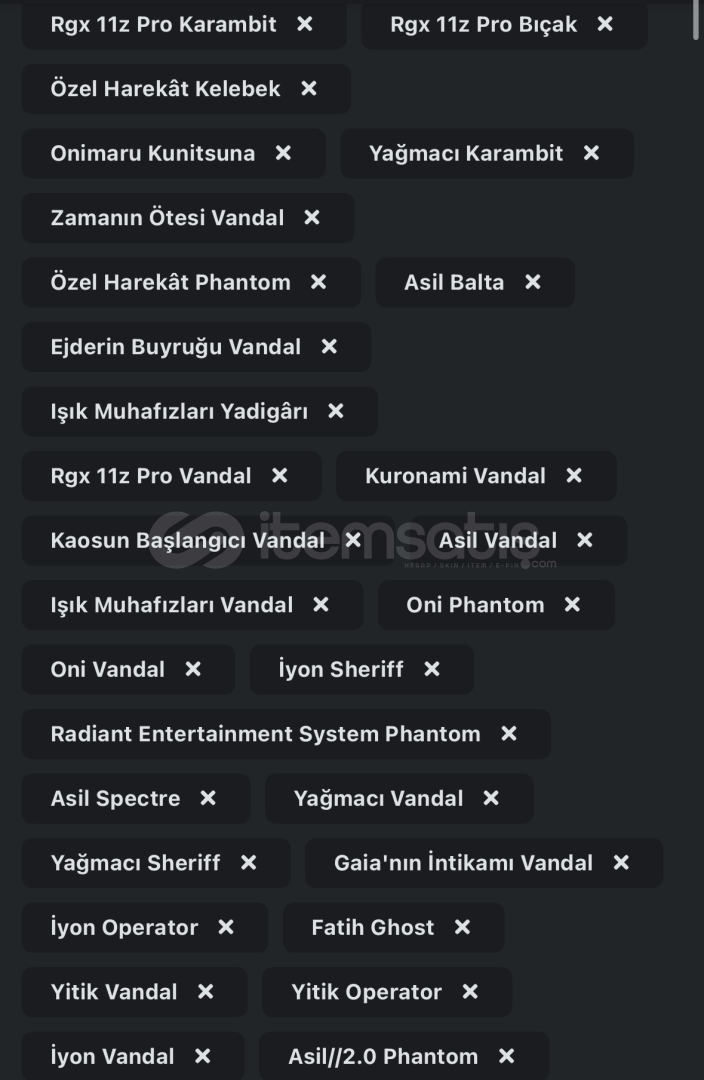Click the X on Kuronami Vandal
The width and height of the screenshot is (704, 1080).
[x=574, y=475]
